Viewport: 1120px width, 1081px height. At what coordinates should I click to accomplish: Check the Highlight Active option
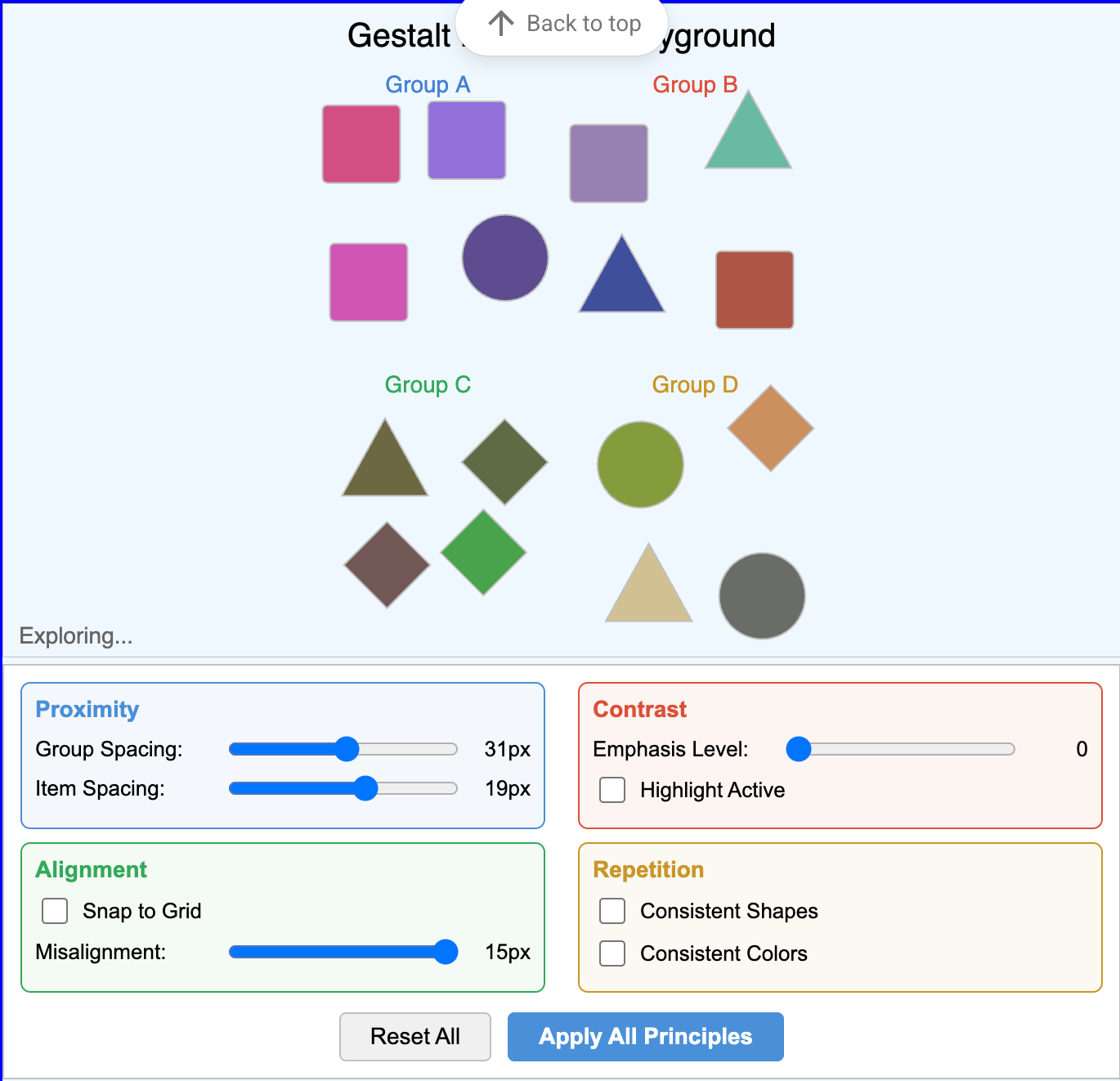[x=612, y=790]
